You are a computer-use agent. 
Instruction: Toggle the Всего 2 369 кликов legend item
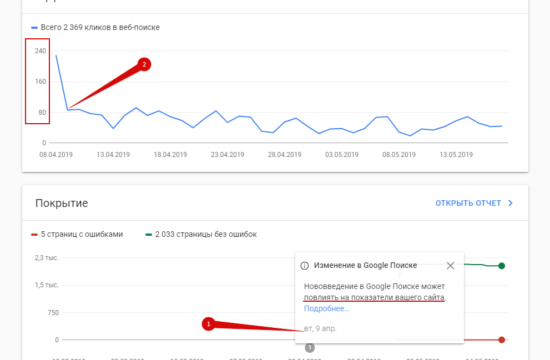[95, 27]
